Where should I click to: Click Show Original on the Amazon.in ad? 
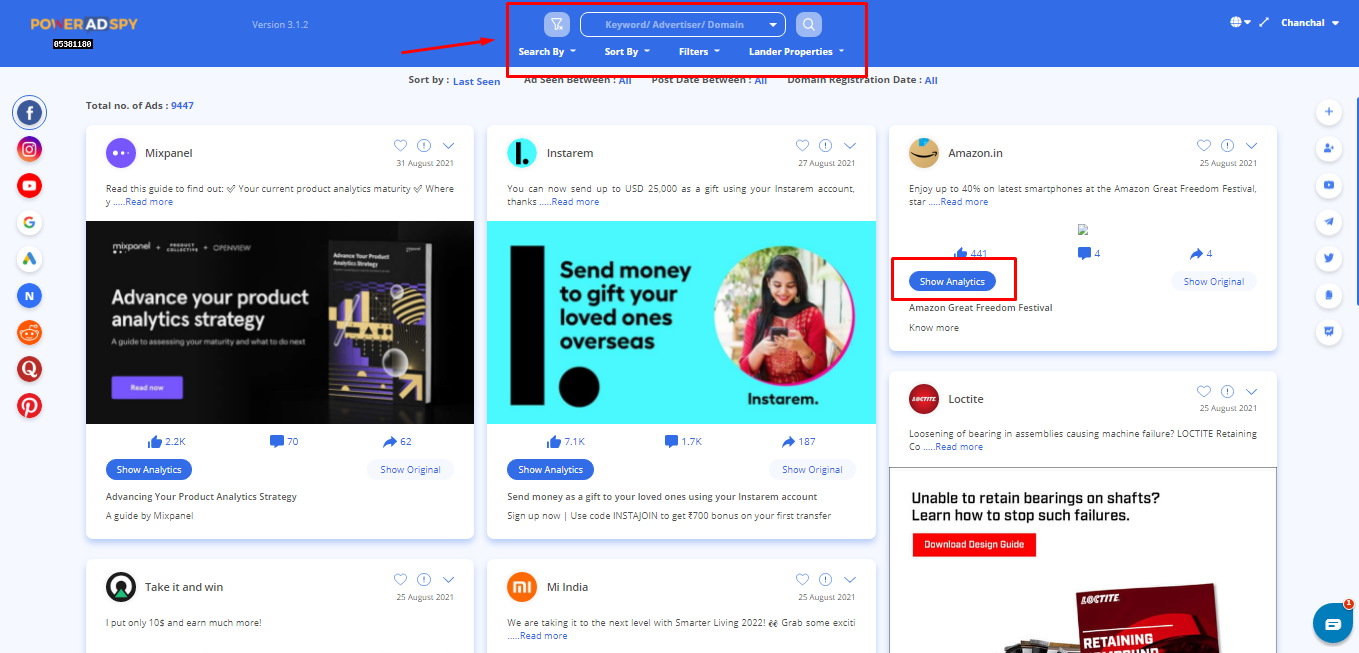coord(1214,282)
